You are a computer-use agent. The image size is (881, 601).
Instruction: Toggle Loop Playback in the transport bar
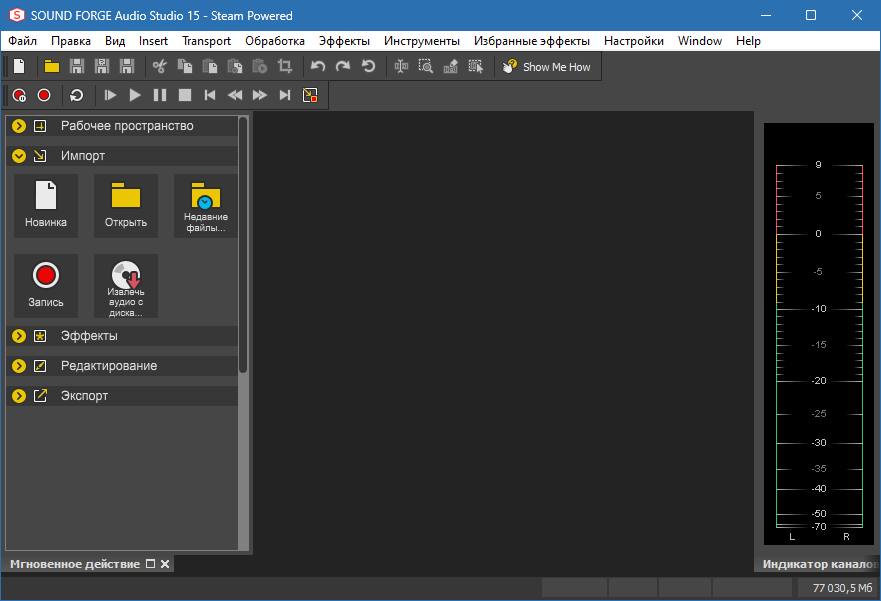(77, 95)
